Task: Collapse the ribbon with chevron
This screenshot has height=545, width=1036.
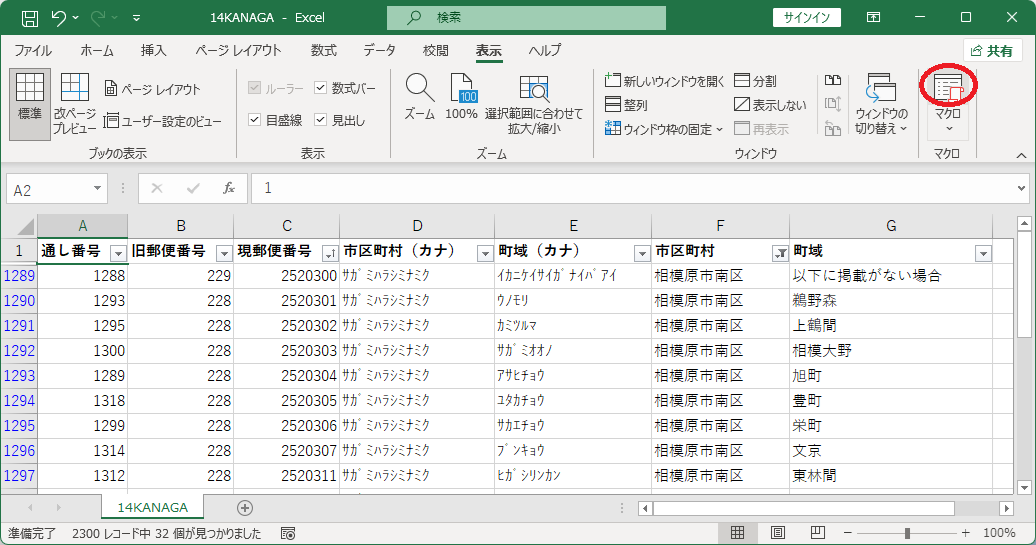Action: [1021, 155]
